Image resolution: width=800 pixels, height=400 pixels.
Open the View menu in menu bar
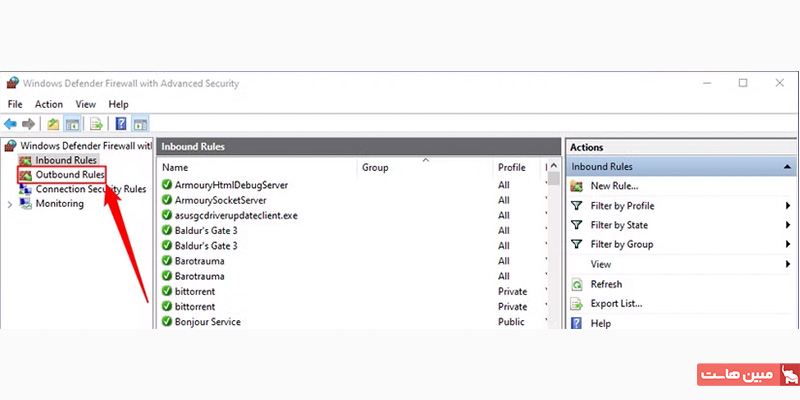click(x=86, y=104)
